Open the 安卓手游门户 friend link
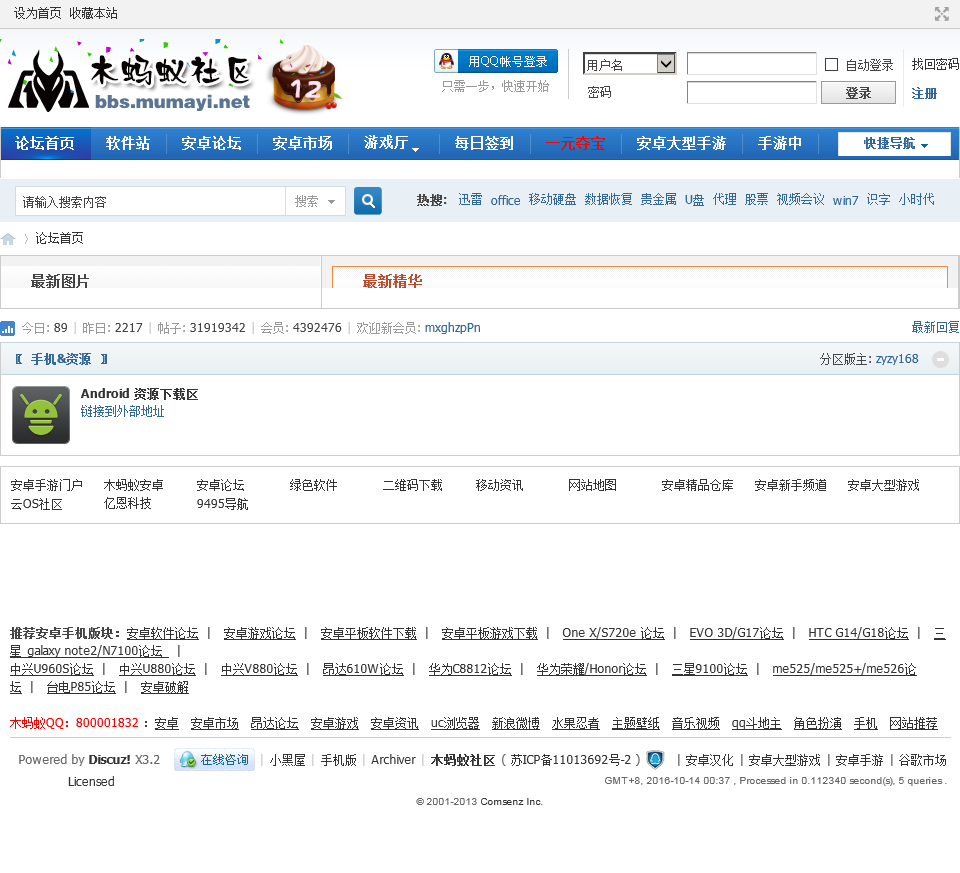This screenshot has width=960, height=873. (47, 485)
